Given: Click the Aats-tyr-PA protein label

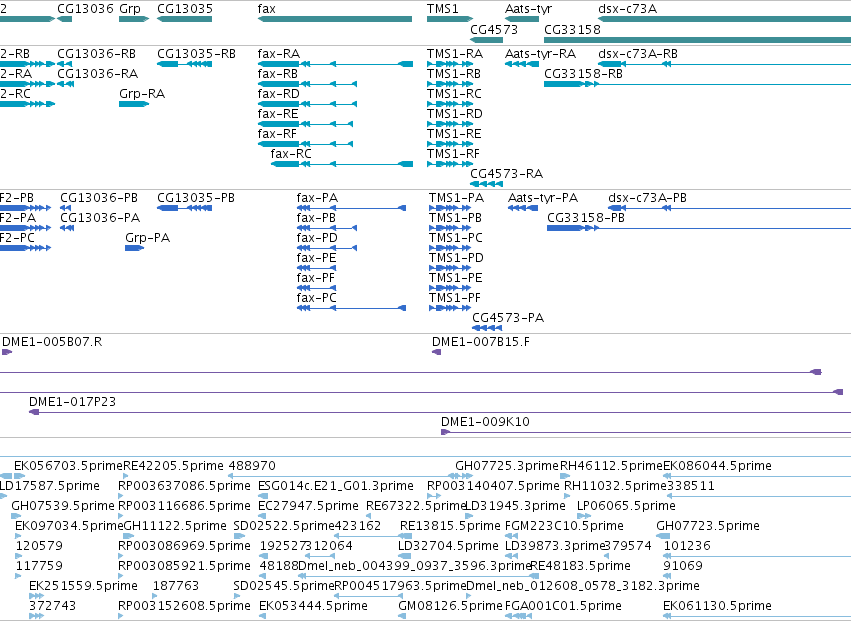Looking at the screenshot, I should click(543, 198).
